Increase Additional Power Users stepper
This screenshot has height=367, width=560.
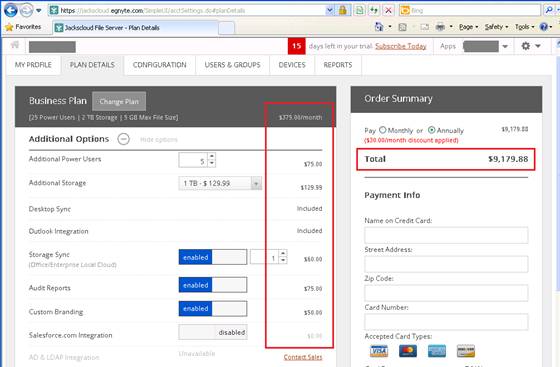[212, 156]
